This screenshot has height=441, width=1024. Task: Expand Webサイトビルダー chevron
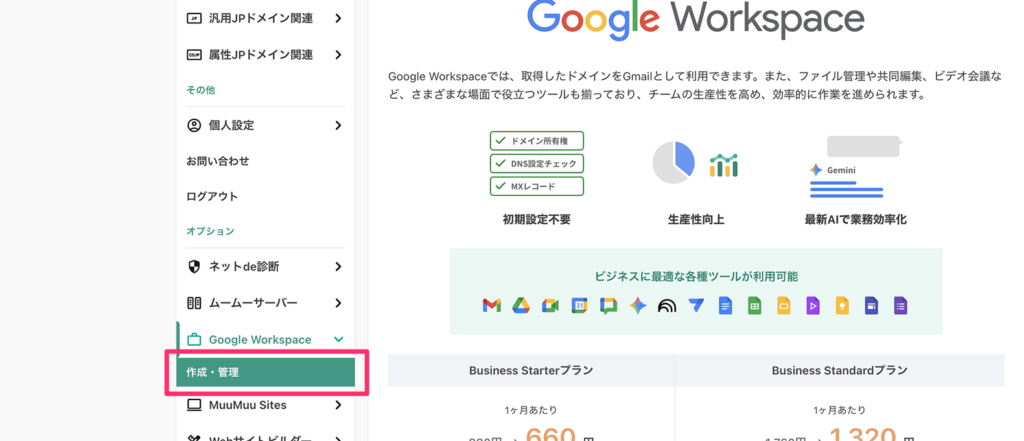(338, 438)
